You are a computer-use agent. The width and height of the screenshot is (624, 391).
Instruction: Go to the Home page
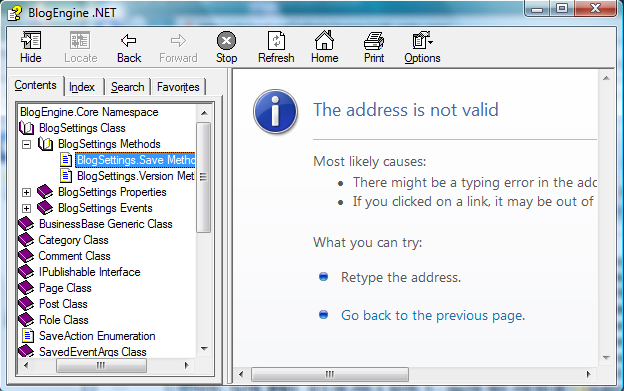pyautogui.click(x=324, y=47)
